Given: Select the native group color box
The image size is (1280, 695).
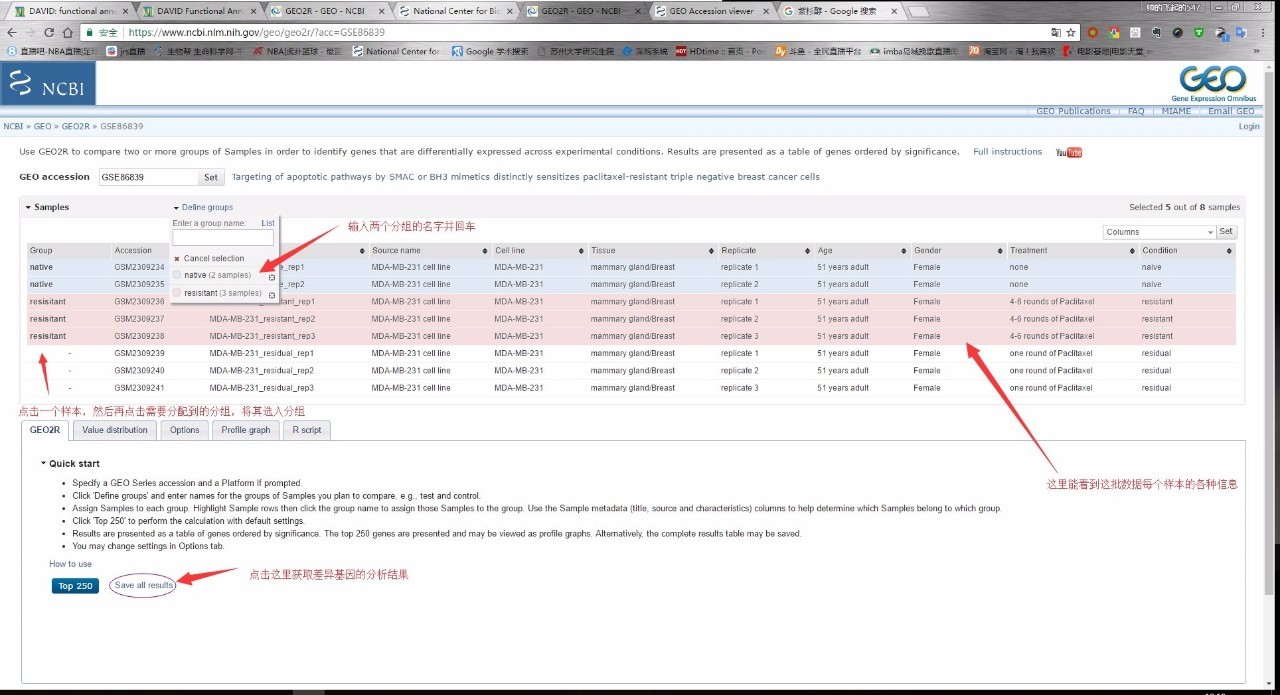Looking at the screenshot, I should click(178, 275).
